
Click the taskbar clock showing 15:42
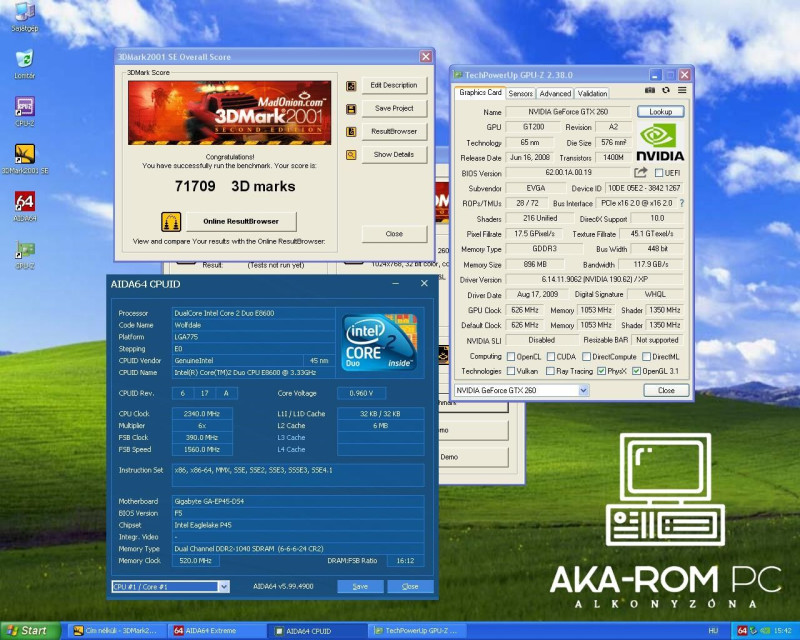[783, 631]
